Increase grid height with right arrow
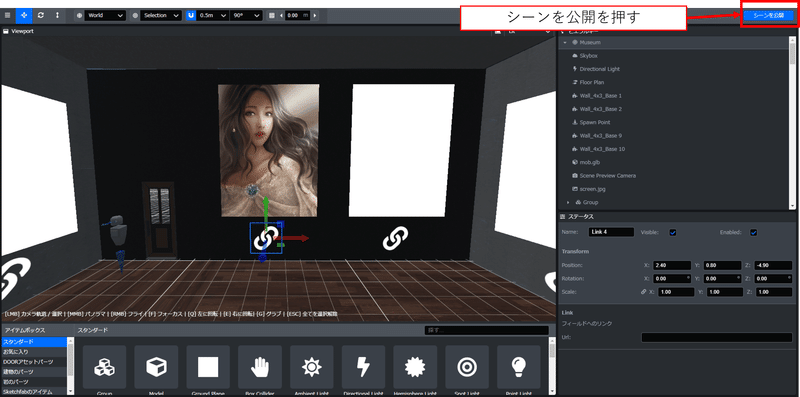The height and width of the screenshot is (397, 800). point(315,15)
